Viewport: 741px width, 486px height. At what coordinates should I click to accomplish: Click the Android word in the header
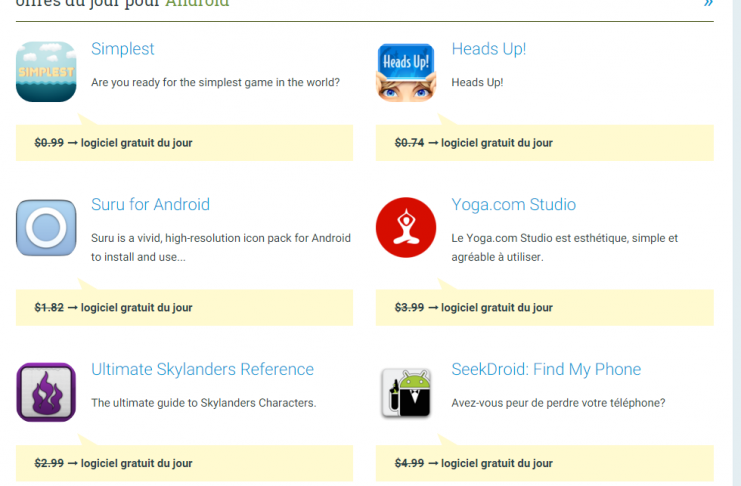(x=197, y=3)
